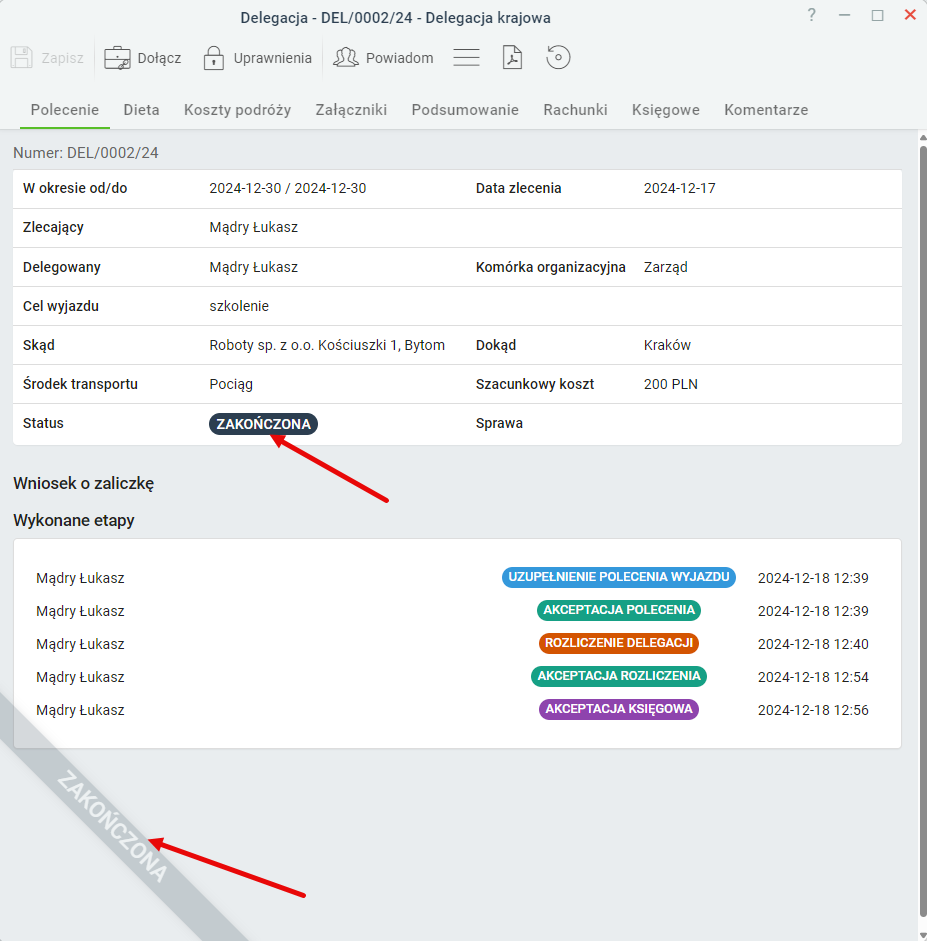
Task: Click Cel wyjazdu value szkolenie
Action: click(x=239, y=306)
